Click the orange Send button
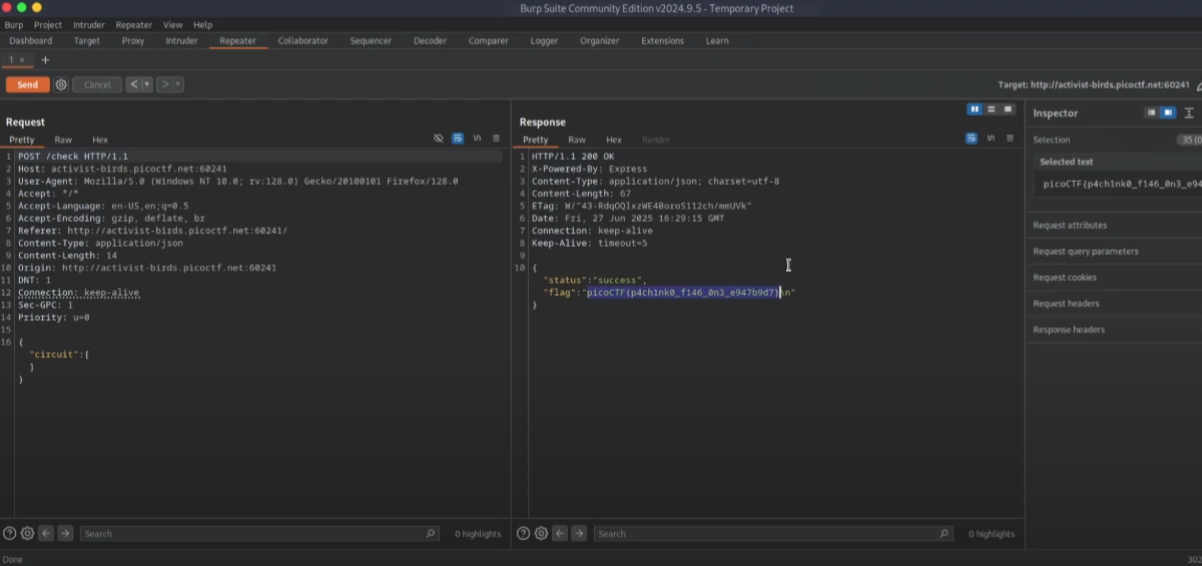The image size is (1202, 566). [x=27, y=85]
